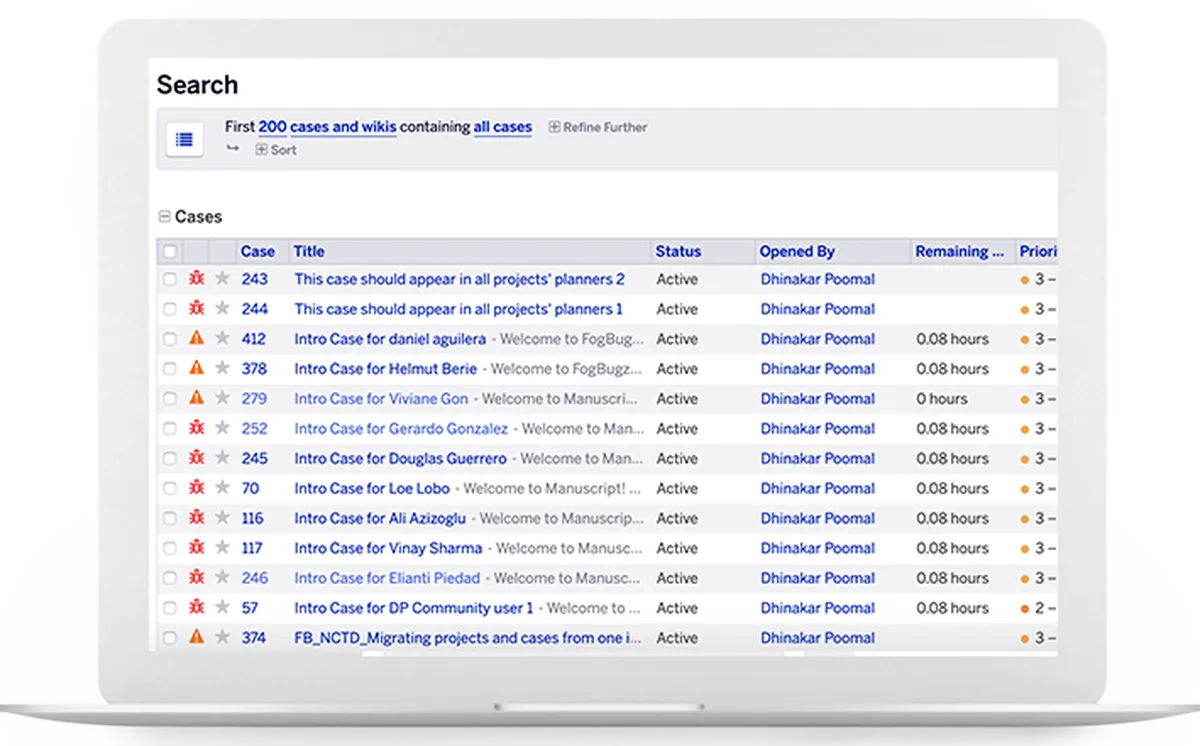This screenshot has width=1200, height=746.
Task: Star case 57
Action: (x=222, y=607)
